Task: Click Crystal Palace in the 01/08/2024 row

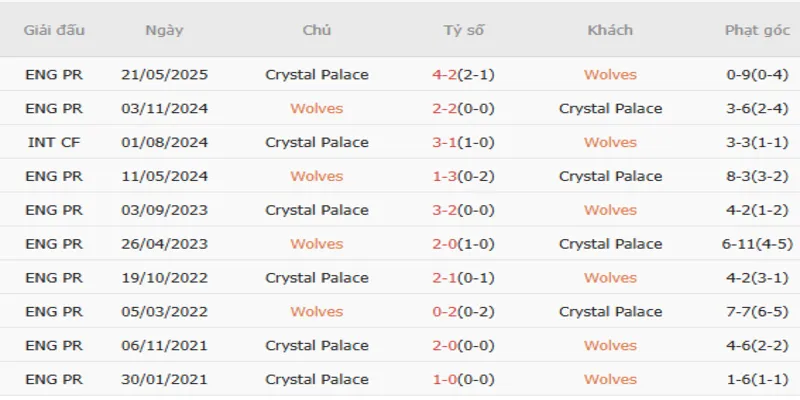Action: pyautogui.click(x=317, y=143)
